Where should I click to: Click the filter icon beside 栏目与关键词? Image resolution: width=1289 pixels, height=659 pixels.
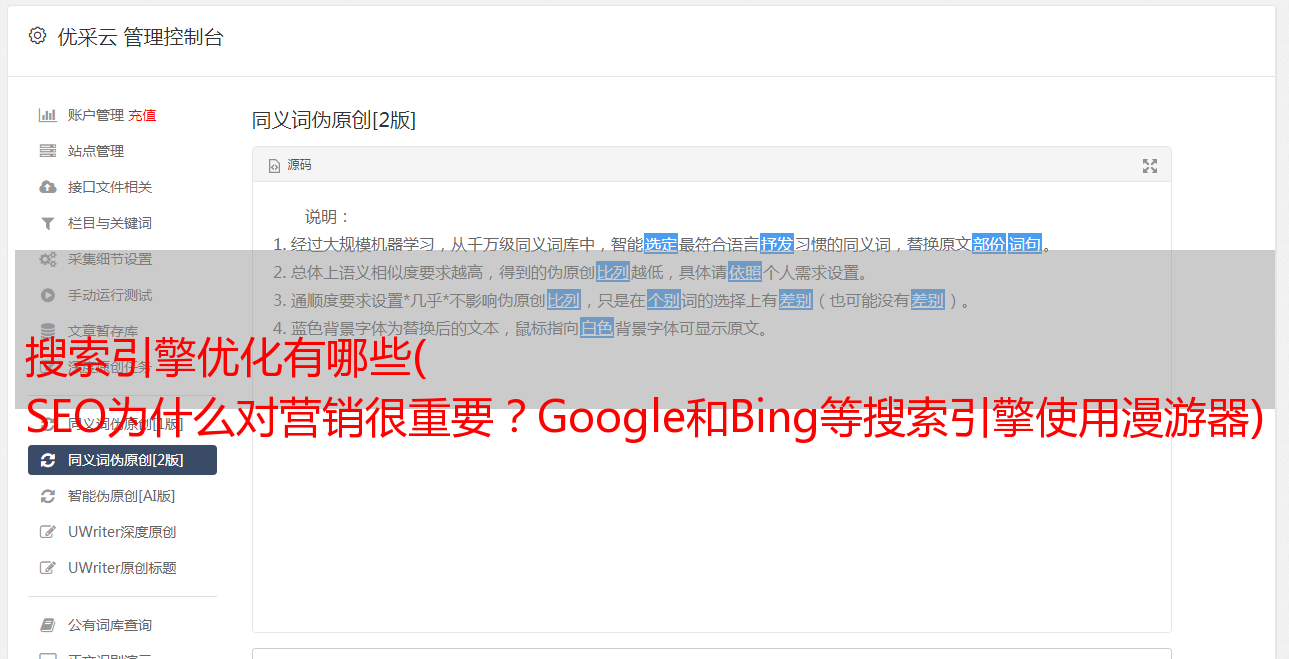click(x=47, y=223)
